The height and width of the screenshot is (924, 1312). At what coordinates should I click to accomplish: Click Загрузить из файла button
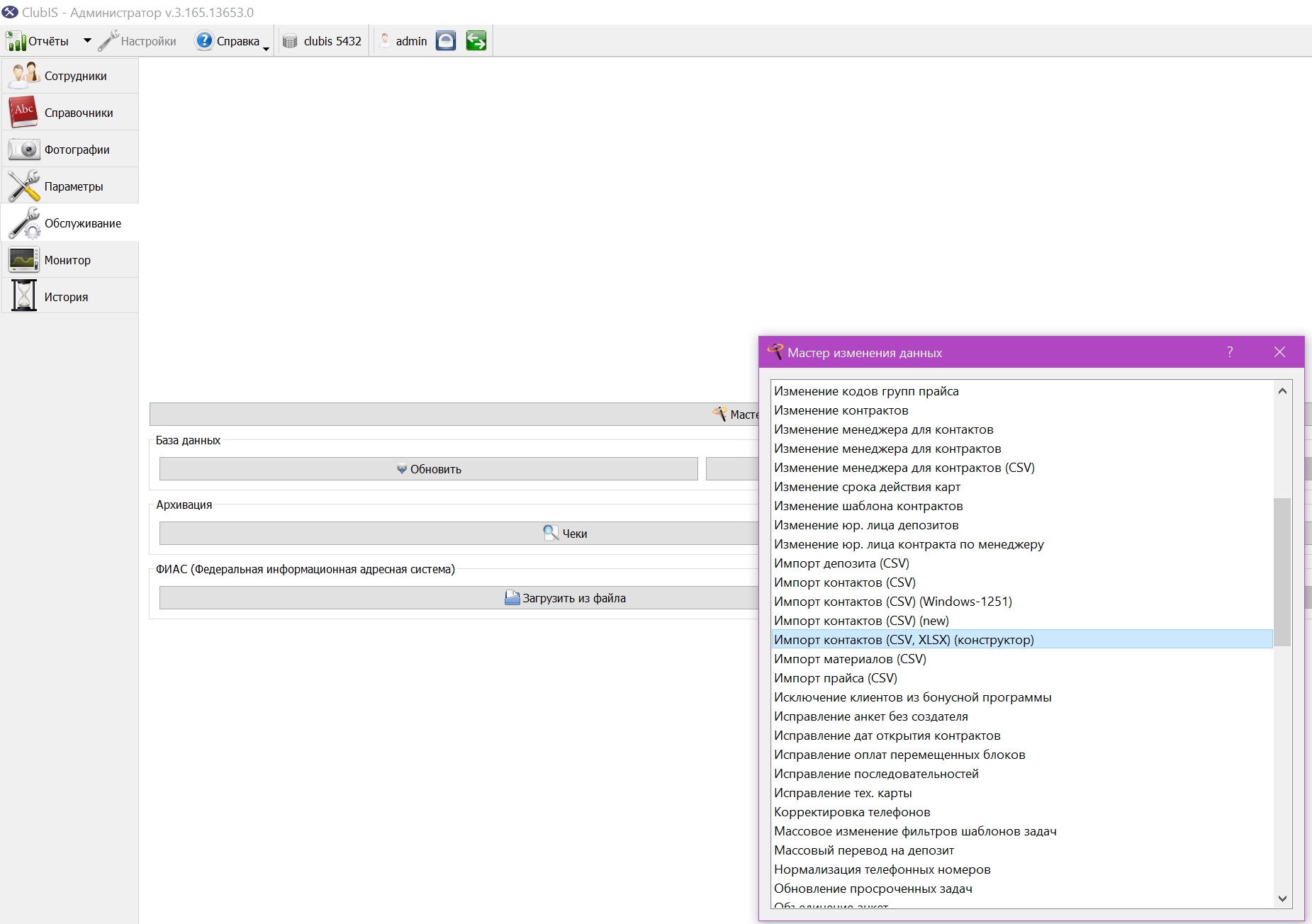(459, 598)
